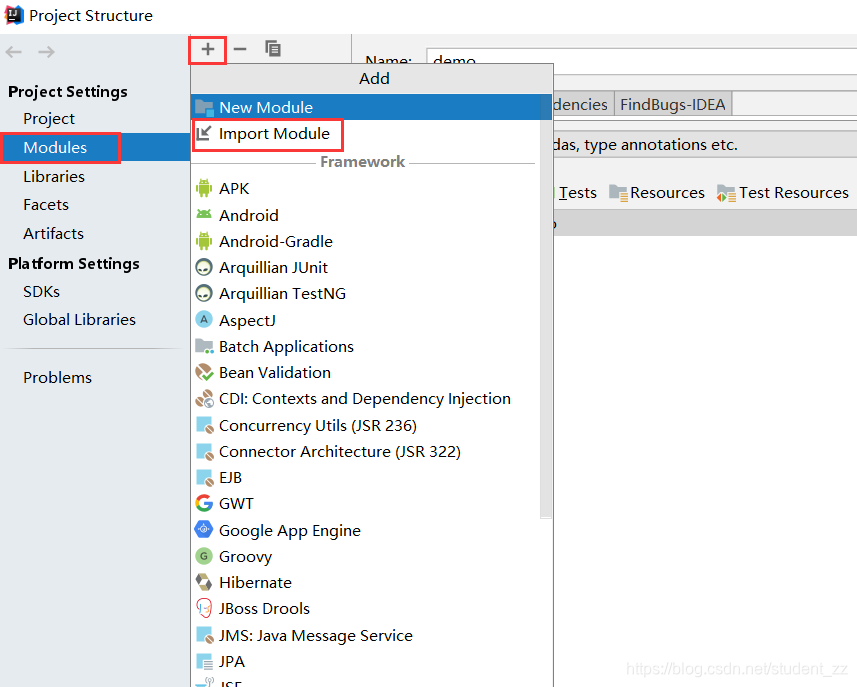The image size is (857, 687).
Task: Click the New Module folder icon
Action: click(x=204, y=107)
